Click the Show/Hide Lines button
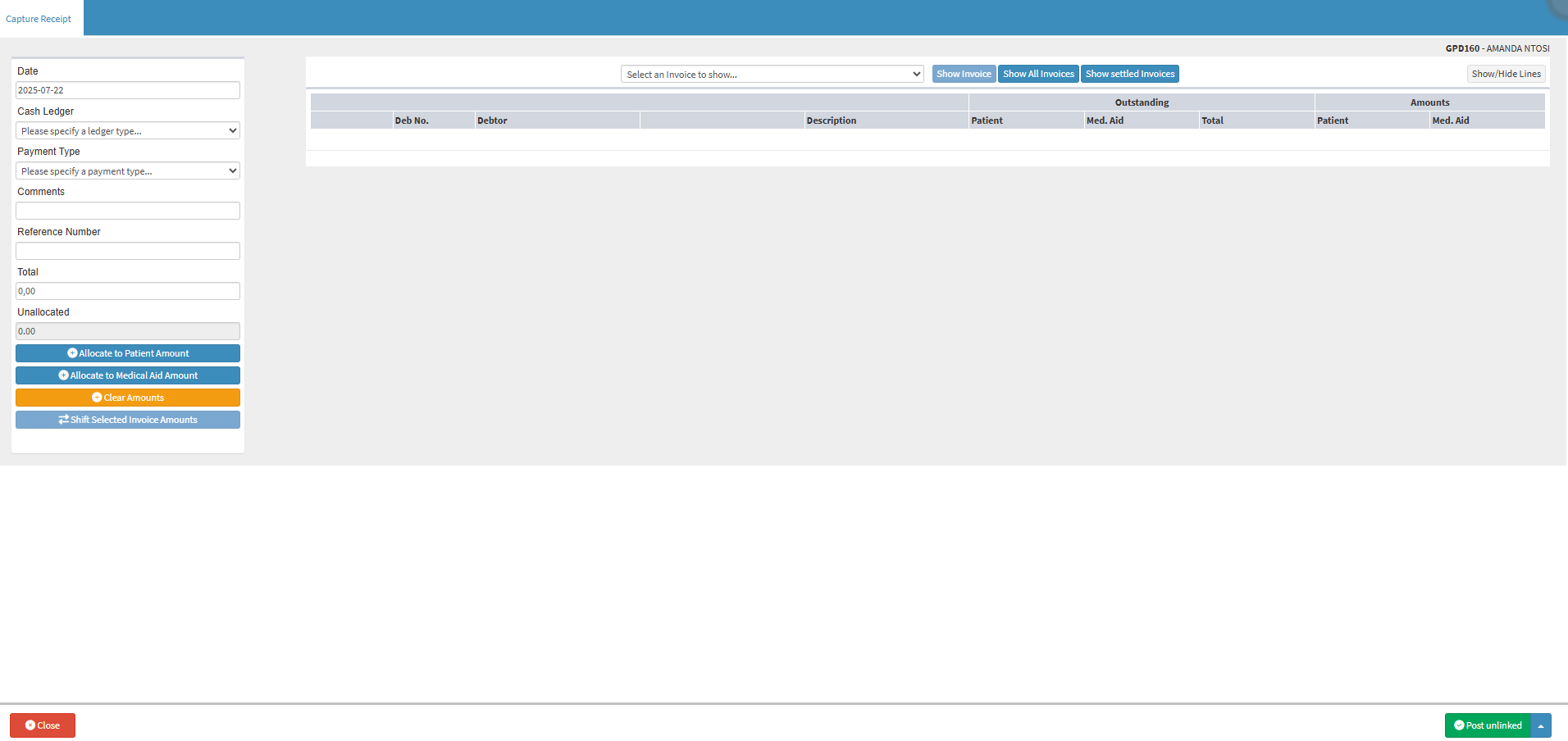Screen dimensions: 1568x741 pyautogui.click(x=1506, y=74)
